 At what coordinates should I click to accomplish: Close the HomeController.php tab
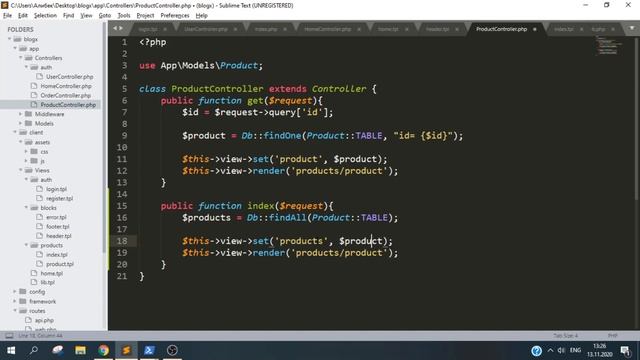pyautogui.click(x=359, y=29)
